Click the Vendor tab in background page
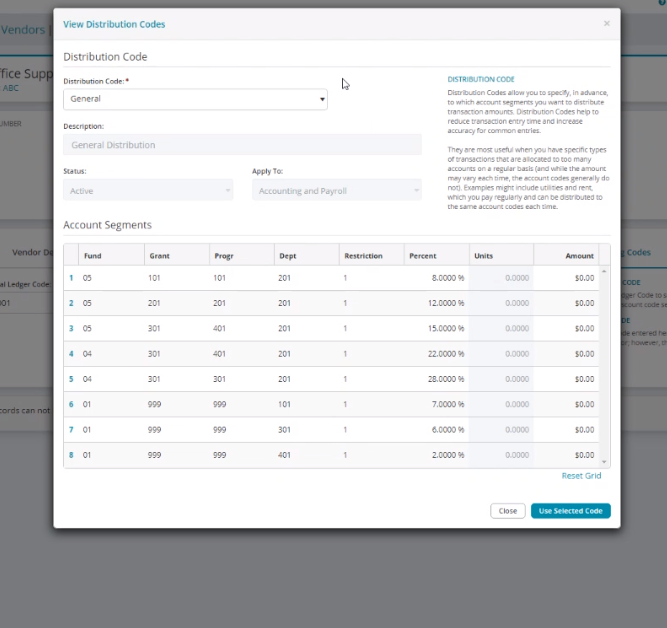 point(32,252)
